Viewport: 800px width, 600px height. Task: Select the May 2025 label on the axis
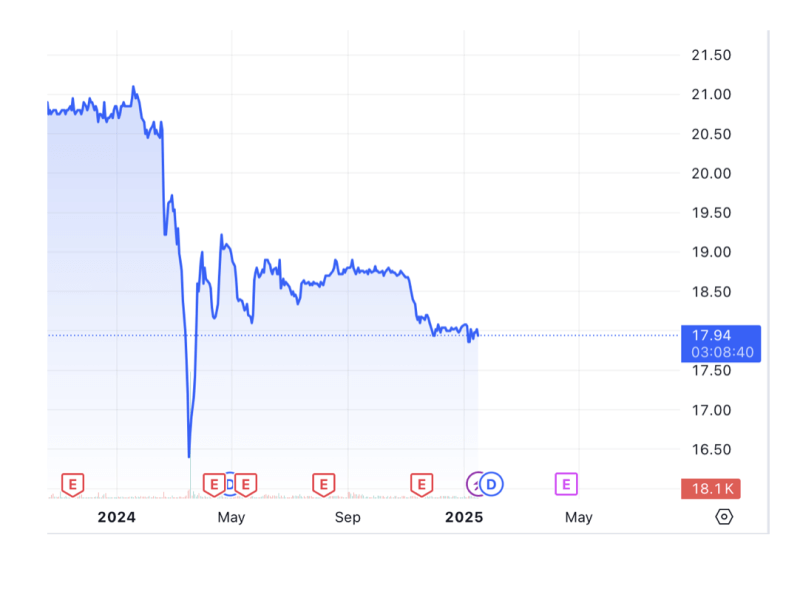pos(578,517)
